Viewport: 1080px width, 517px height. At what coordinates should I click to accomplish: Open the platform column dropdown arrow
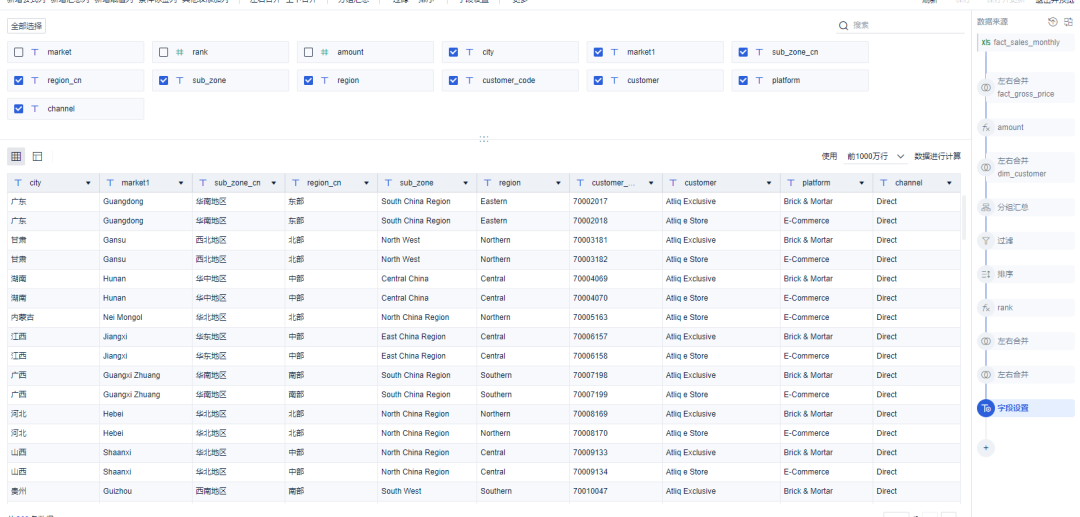862,184
